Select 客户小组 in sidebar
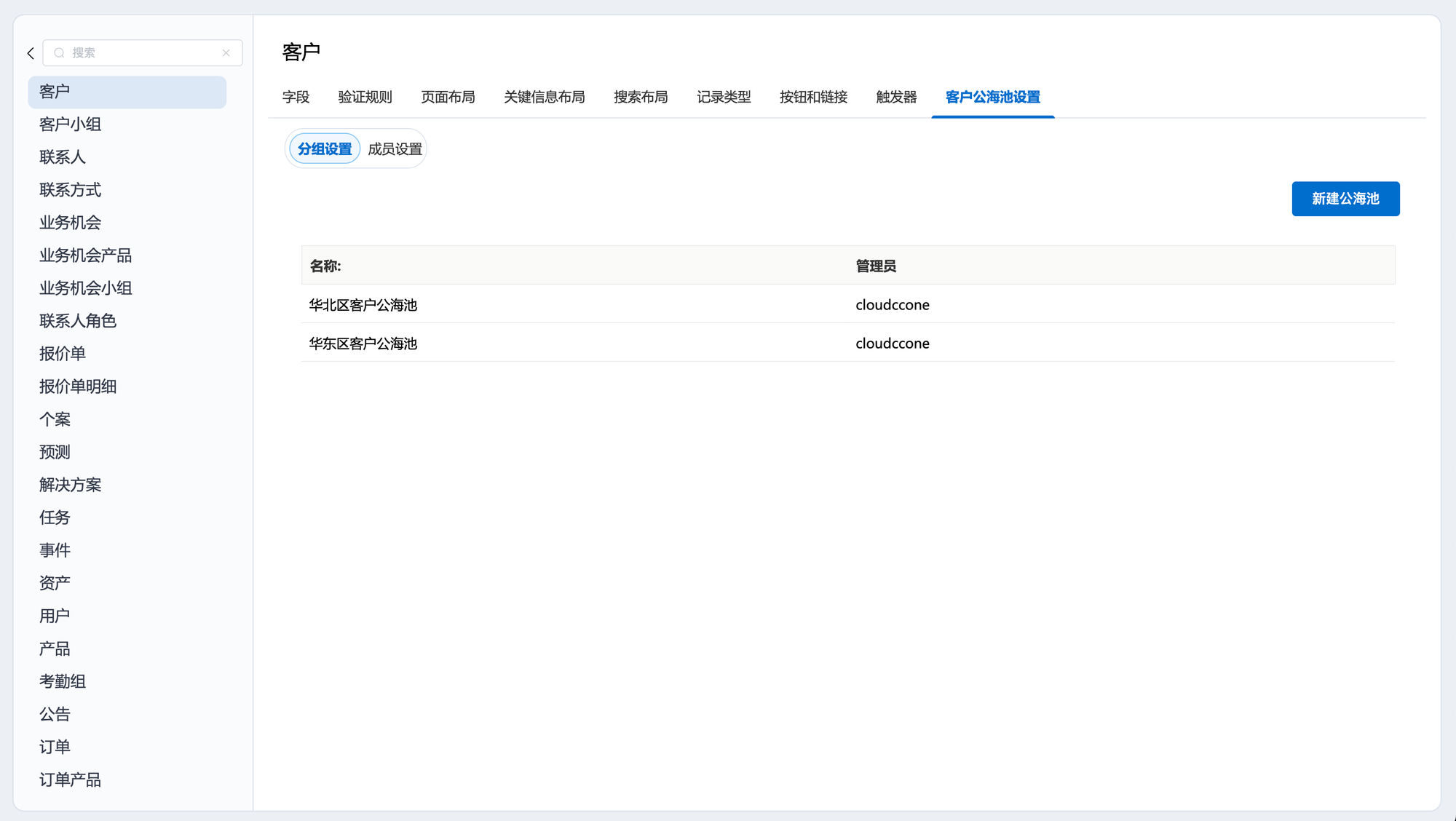The width and height of the screenshot is (1456, 821). coord(70,124)
